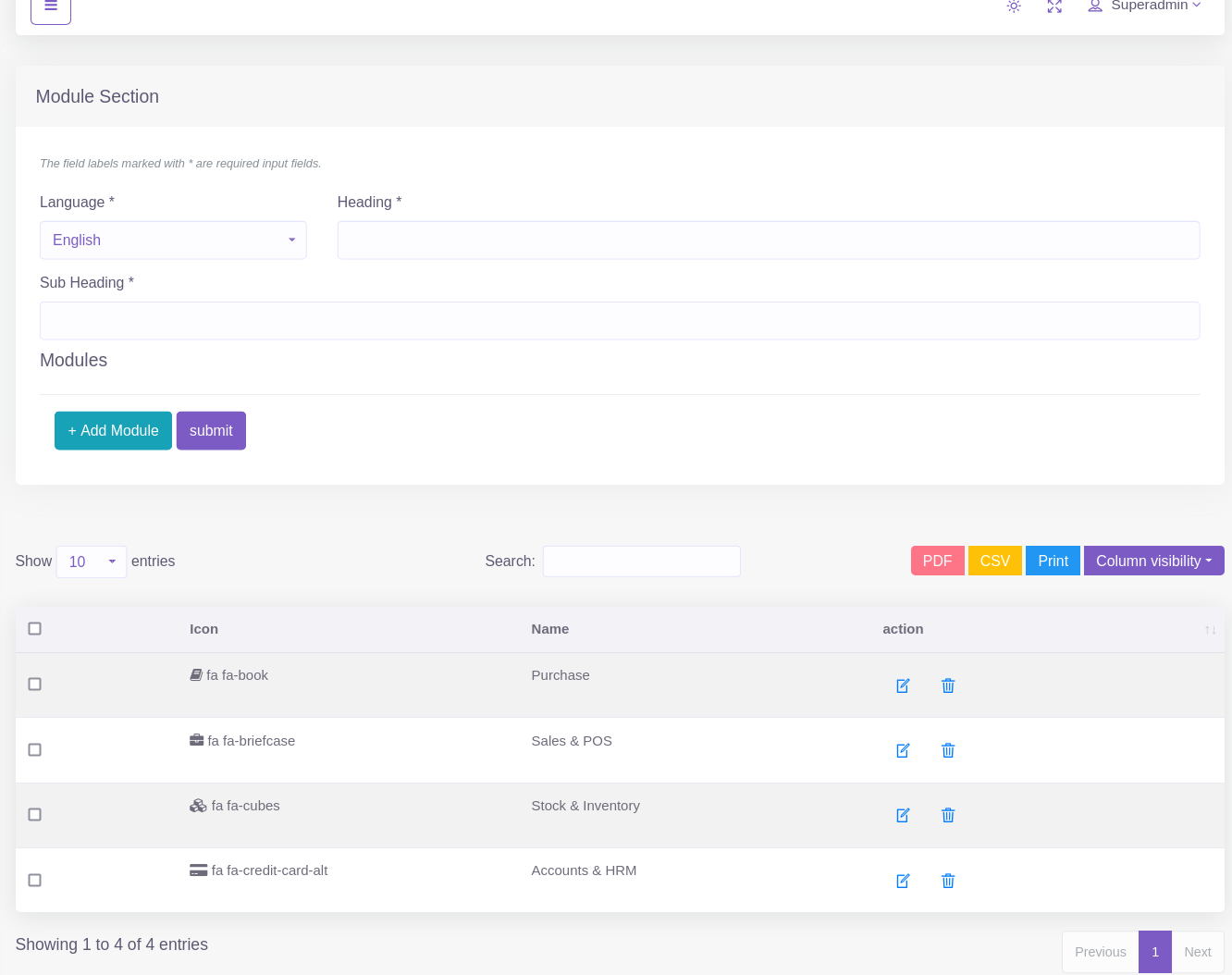Open the Language dropdown showing English

pyautogui.click(x=173, y=241)
